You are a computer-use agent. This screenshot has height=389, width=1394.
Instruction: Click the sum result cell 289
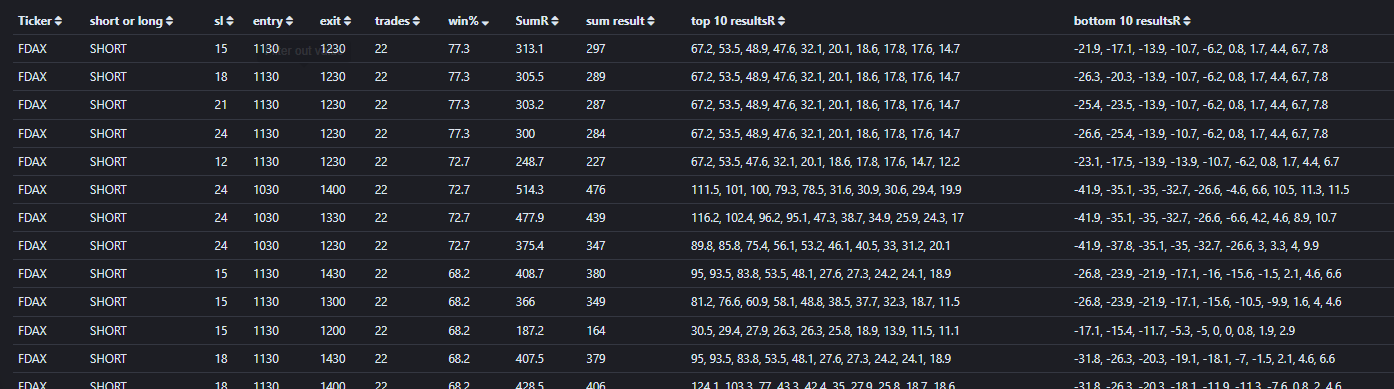[x=596, y=77]
